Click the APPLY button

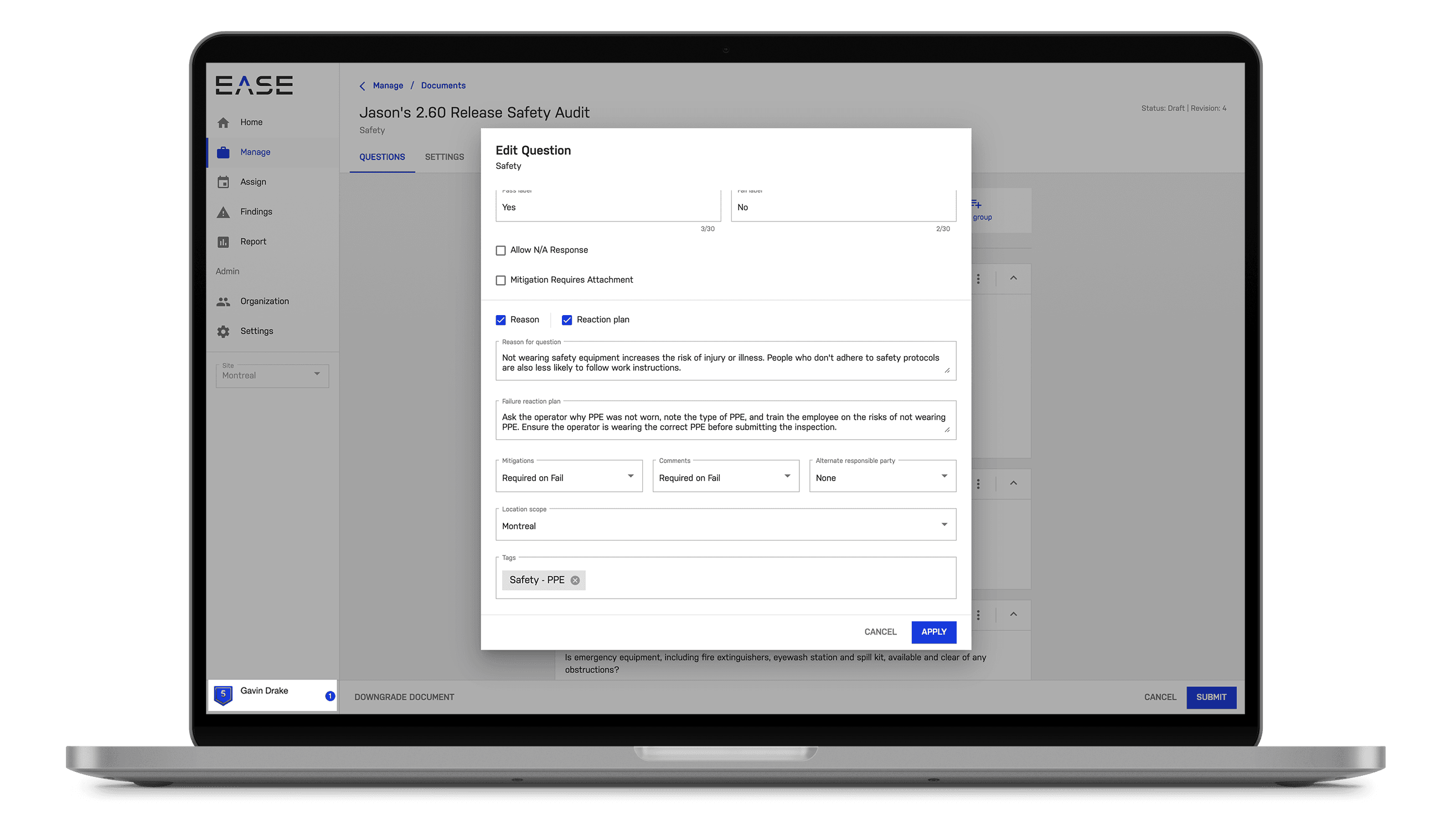(933, 632)
